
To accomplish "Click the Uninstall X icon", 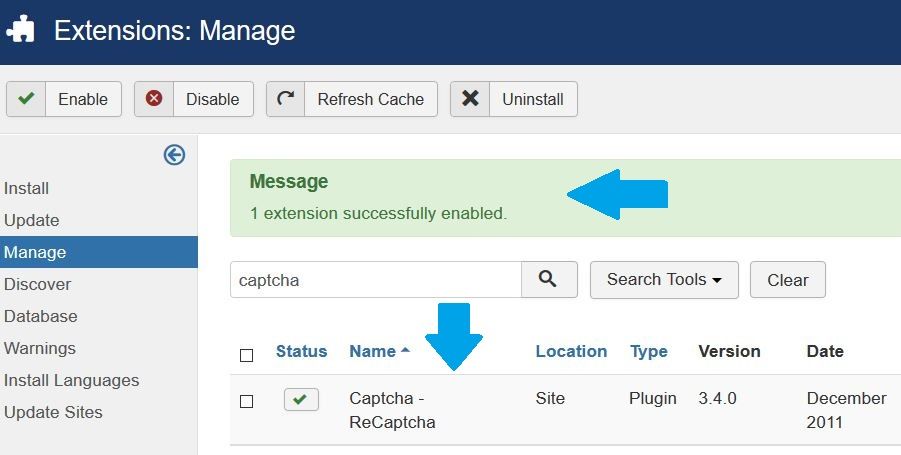I will pos(470,99).
